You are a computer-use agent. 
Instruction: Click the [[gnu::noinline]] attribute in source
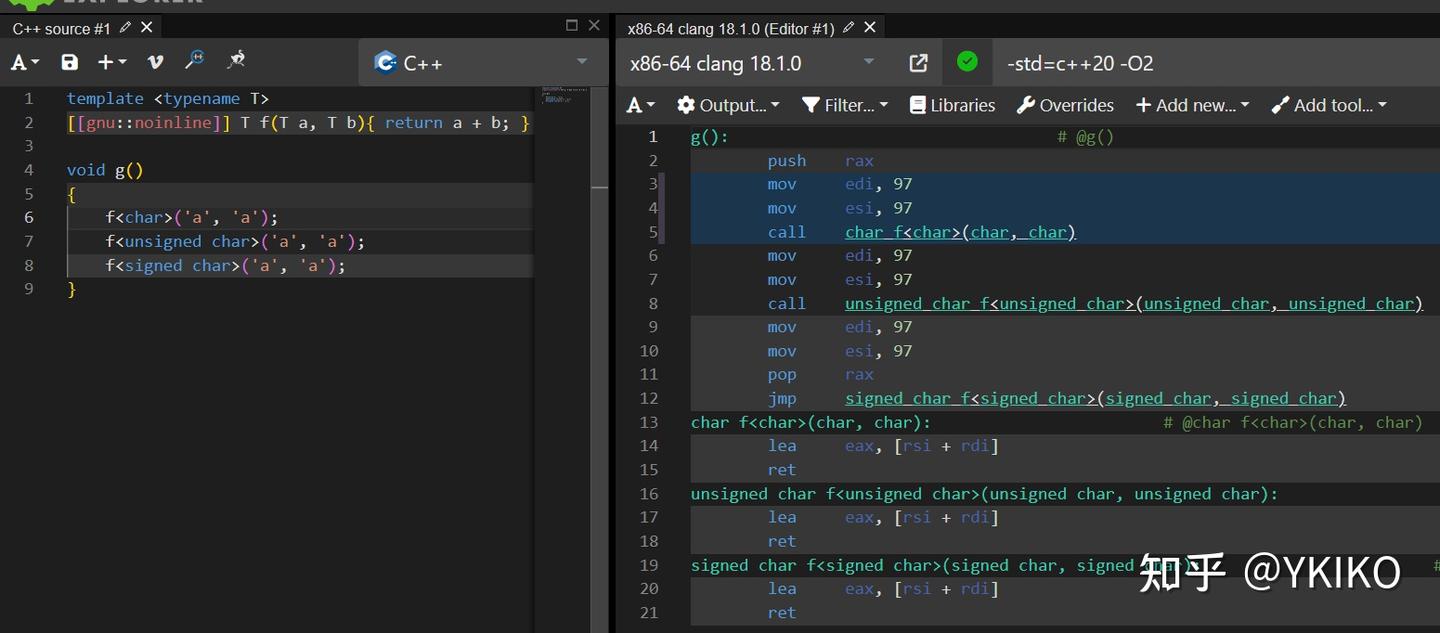pyautogui.click(x=149, y=122)
